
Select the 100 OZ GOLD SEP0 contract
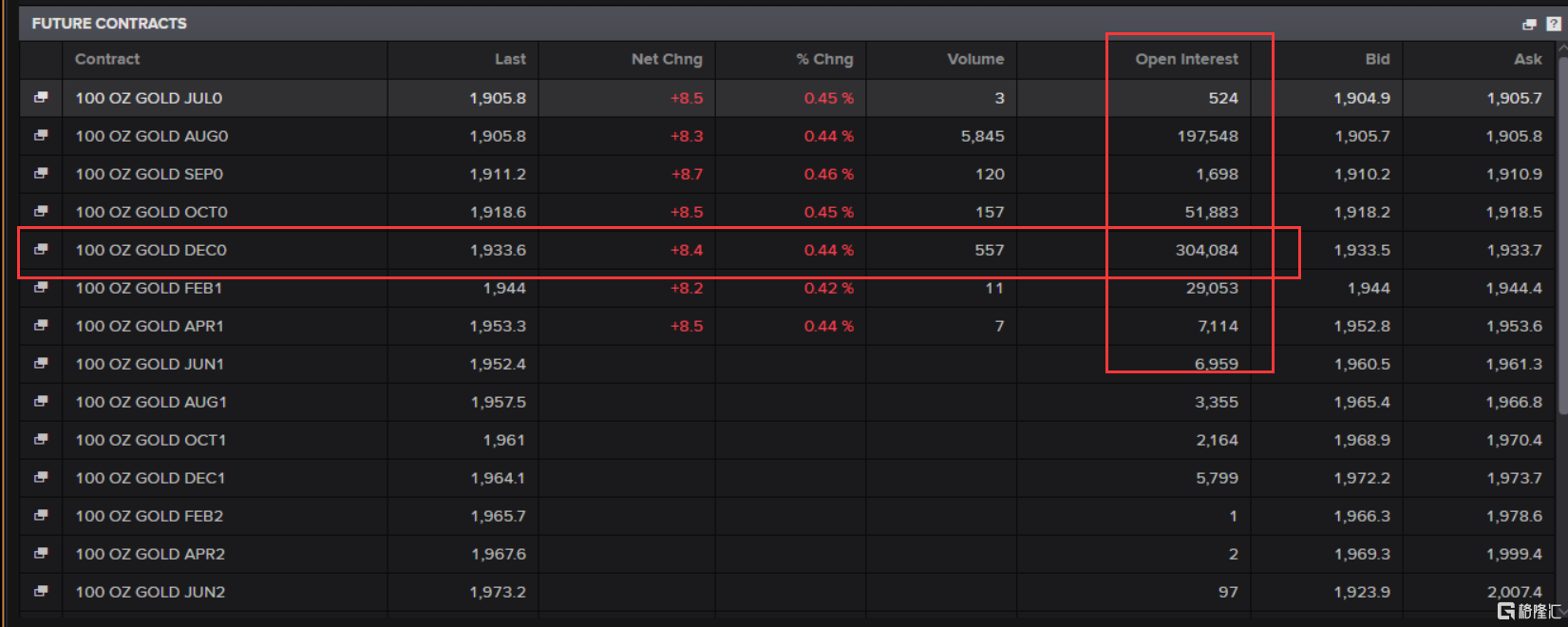click(149, 174)
